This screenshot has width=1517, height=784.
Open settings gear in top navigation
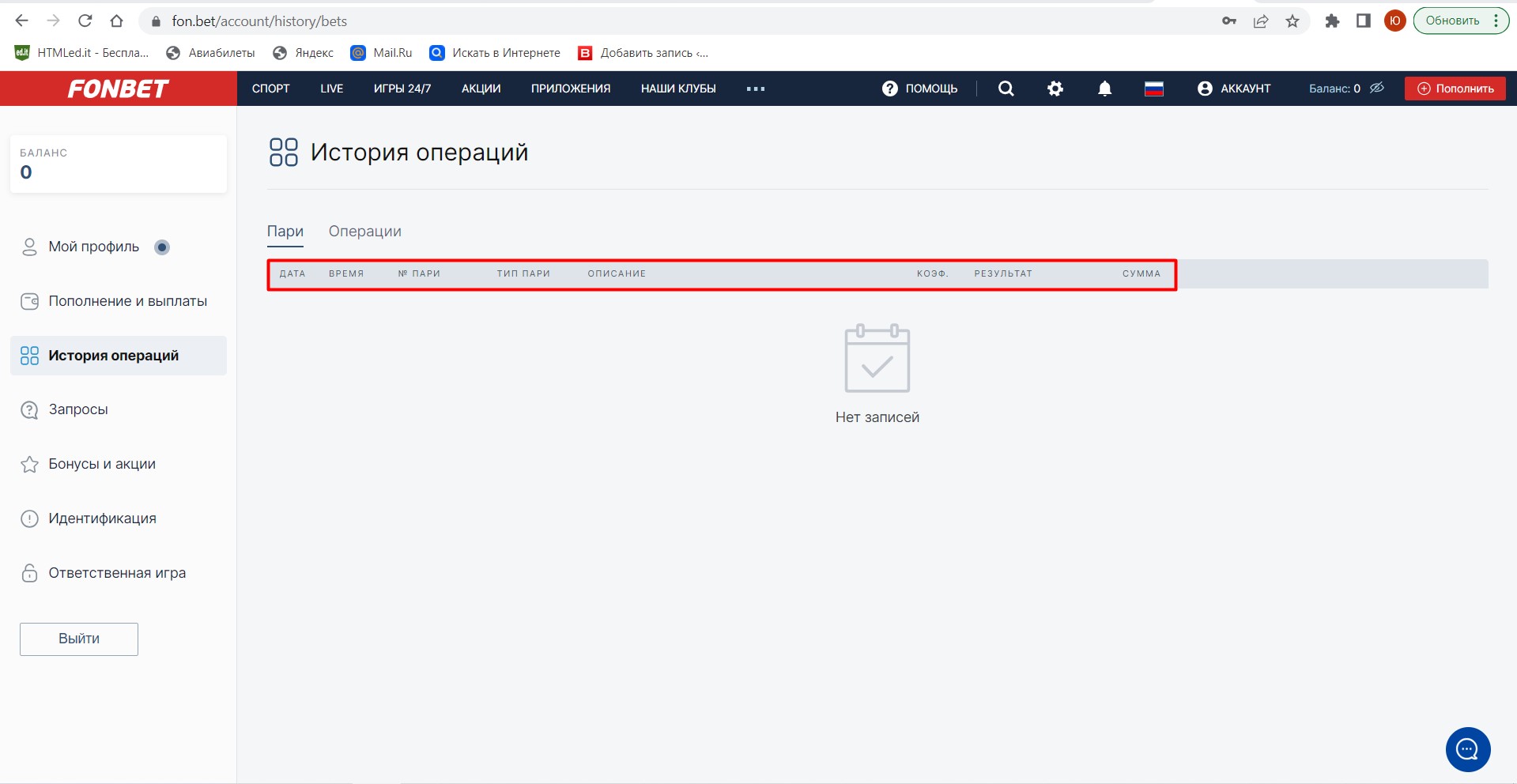pos(1055,89)
